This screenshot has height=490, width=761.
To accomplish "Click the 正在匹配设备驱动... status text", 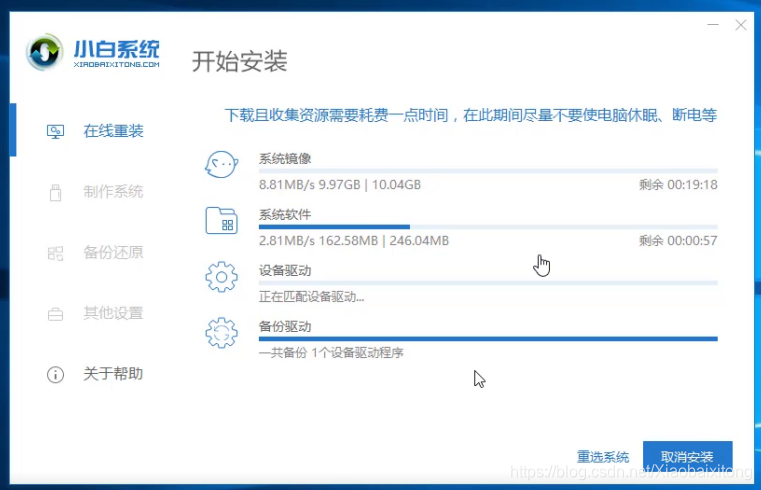I will (x=311, y=297).
